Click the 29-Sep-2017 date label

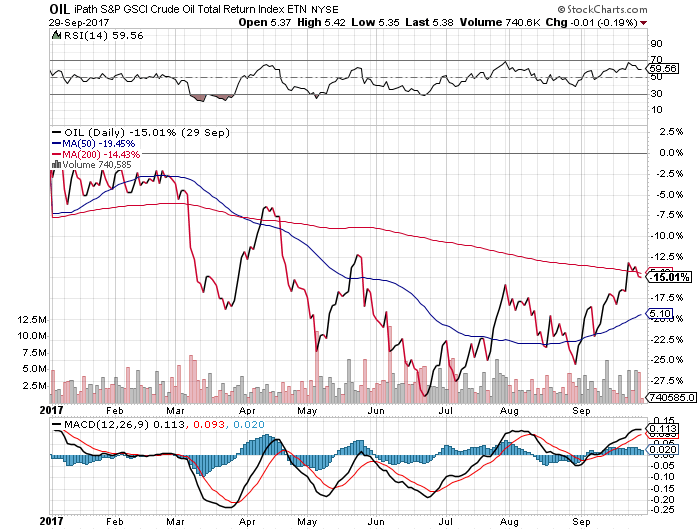(x=79, y=23)
